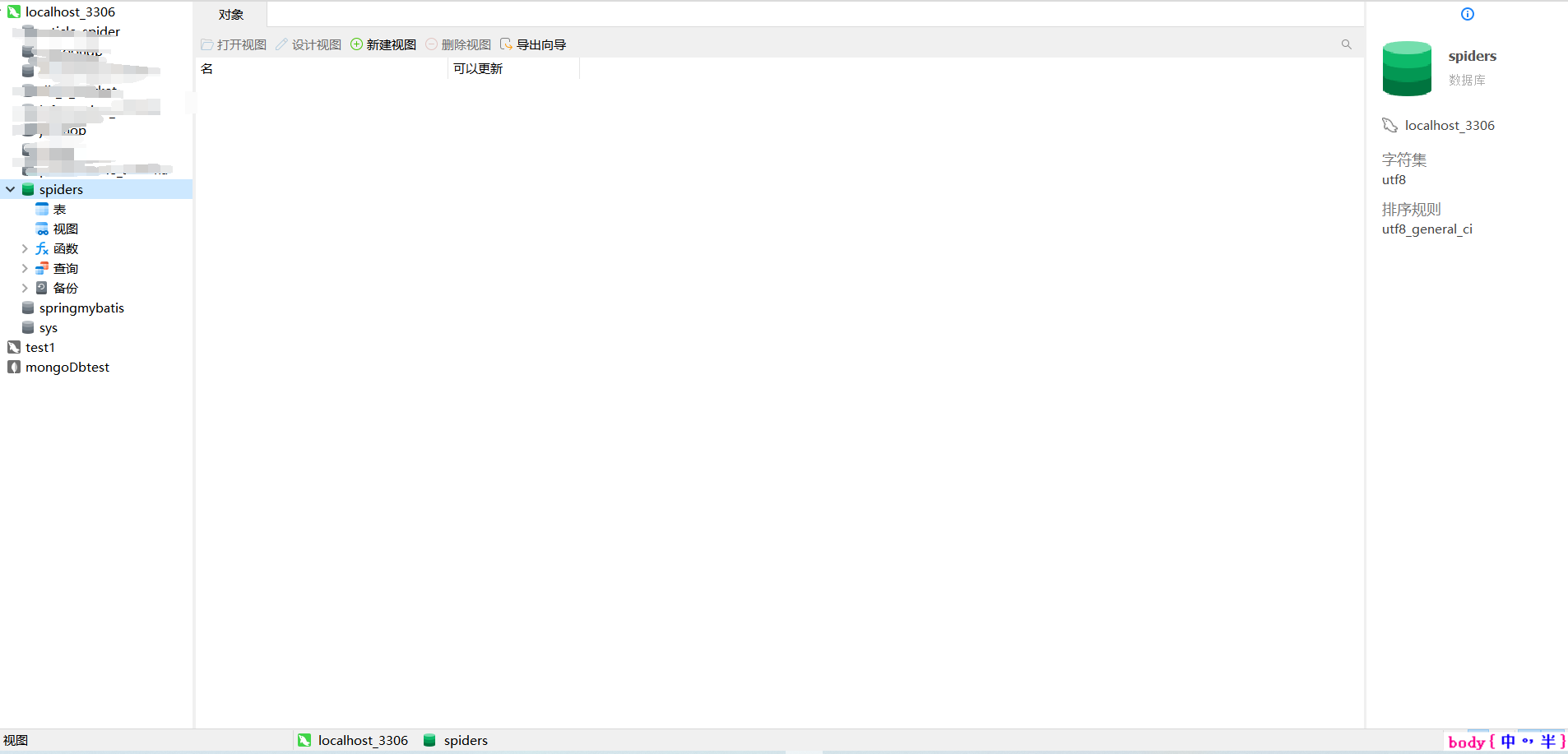The height and width of the screenshot is (754, 1568).
Task: Select the 备份 tree item
Action: (x=66, y=288)
